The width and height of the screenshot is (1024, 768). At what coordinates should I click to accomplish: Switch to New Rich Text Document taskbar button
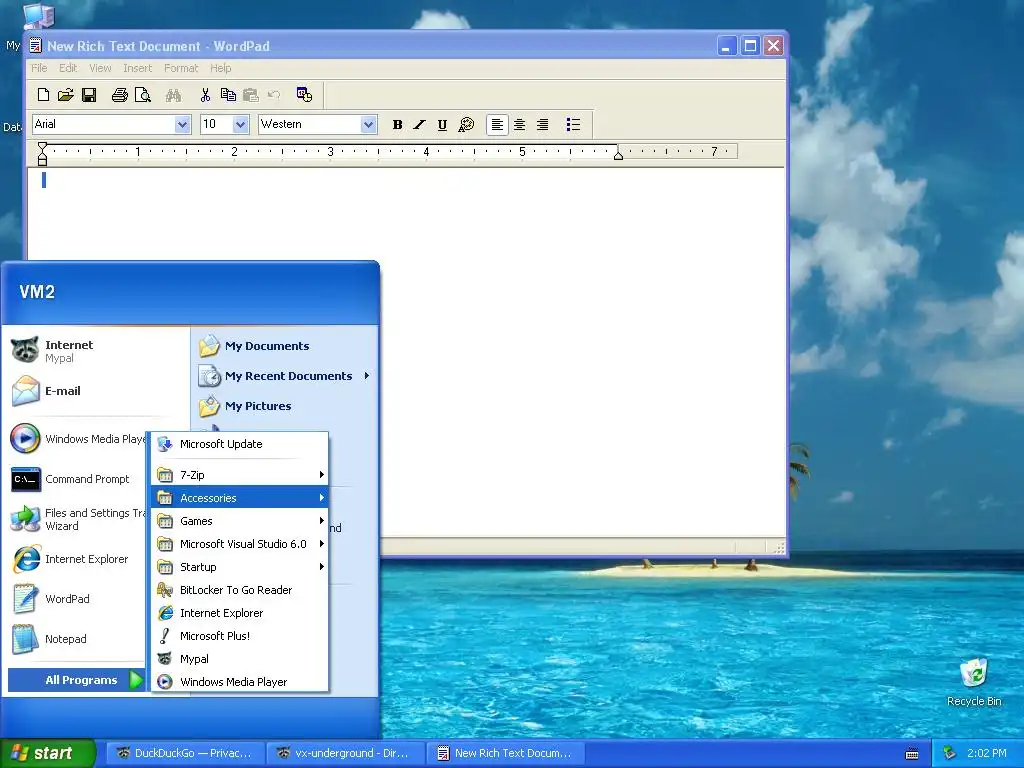[505, 753]
